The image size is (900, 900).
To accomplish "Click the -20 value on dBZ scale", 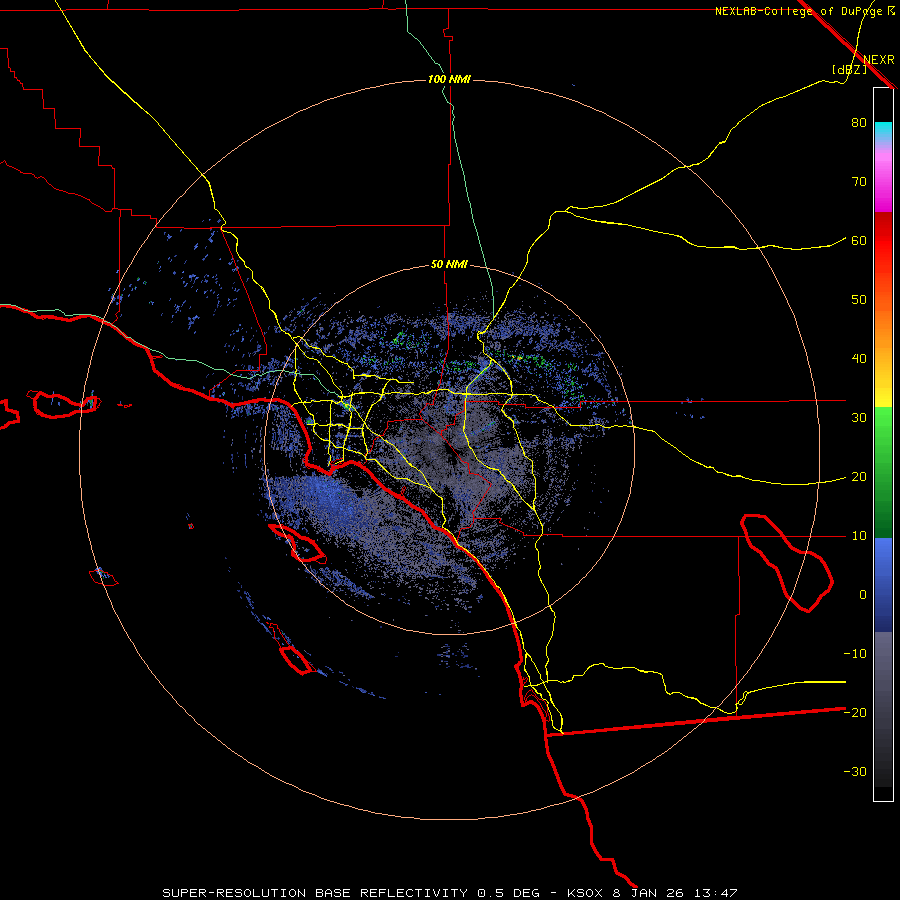I will [x=855, y=713].
